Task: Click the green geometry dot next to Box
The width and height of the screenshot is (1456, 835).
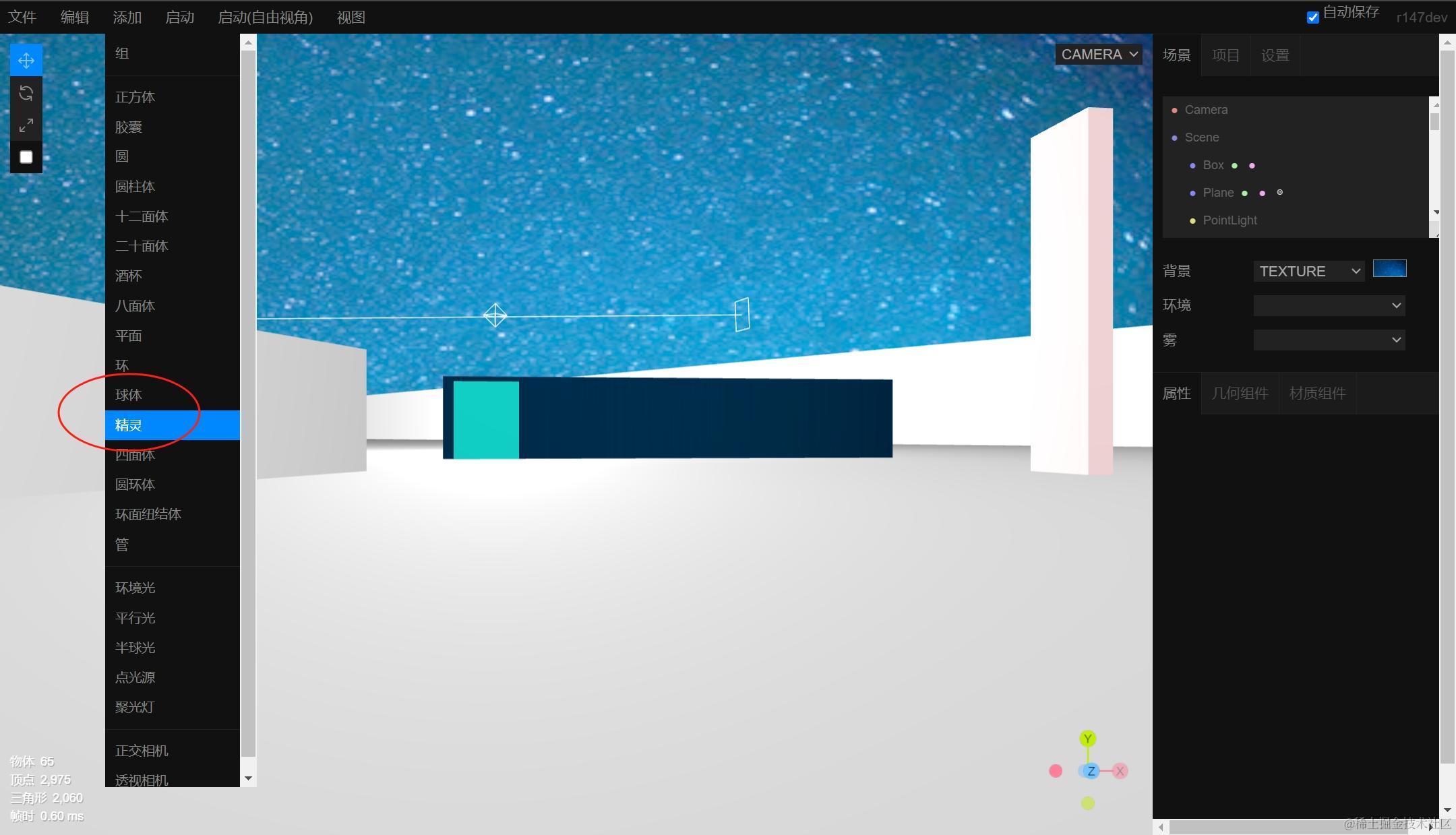Action: [1234, 166]
